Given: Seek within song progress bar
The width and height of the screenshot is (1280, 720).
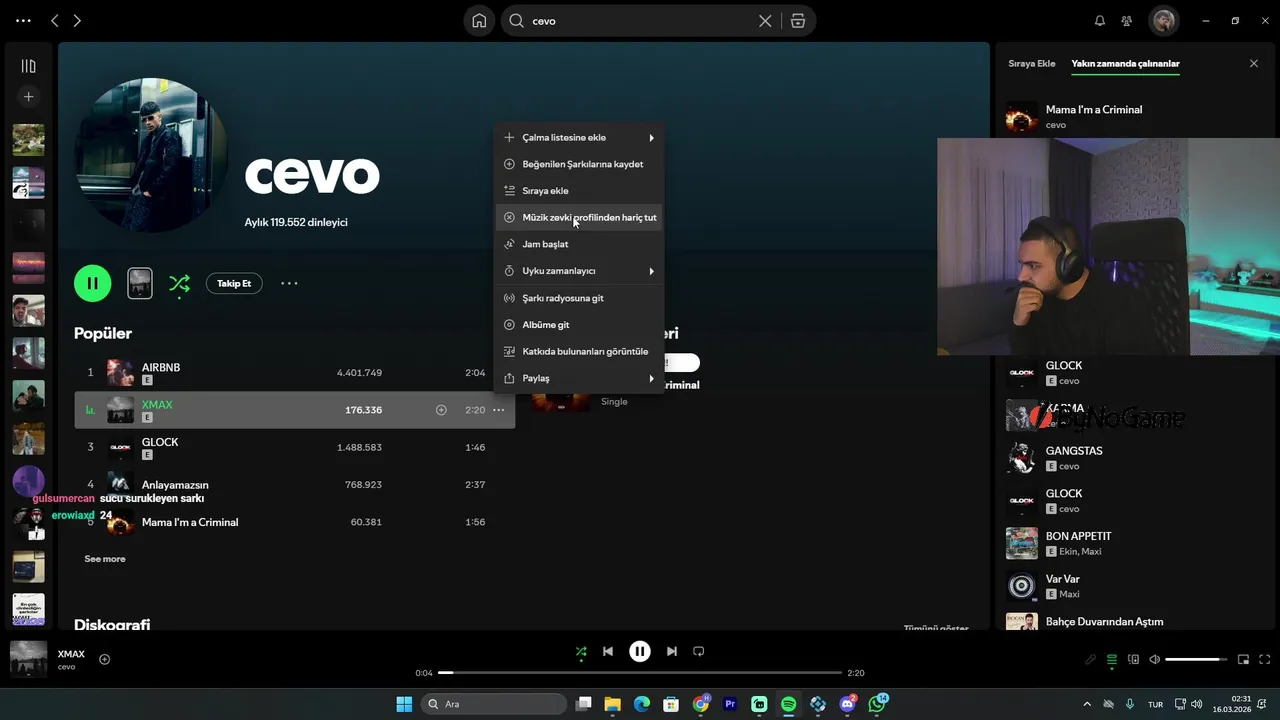Looking at the screenshot, I should pyautogui.click(x=640, y=673).
